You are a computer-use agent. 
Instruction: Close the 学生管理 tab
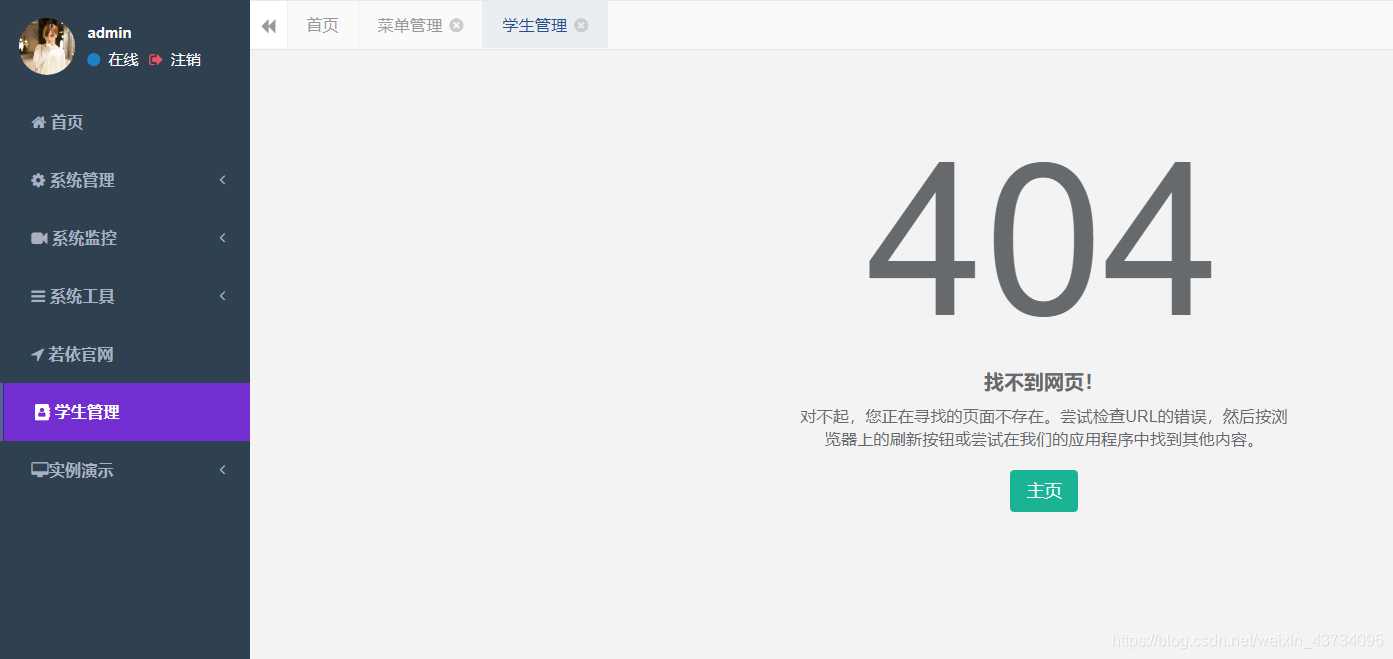pyautogui.click(x=581, y=26)
